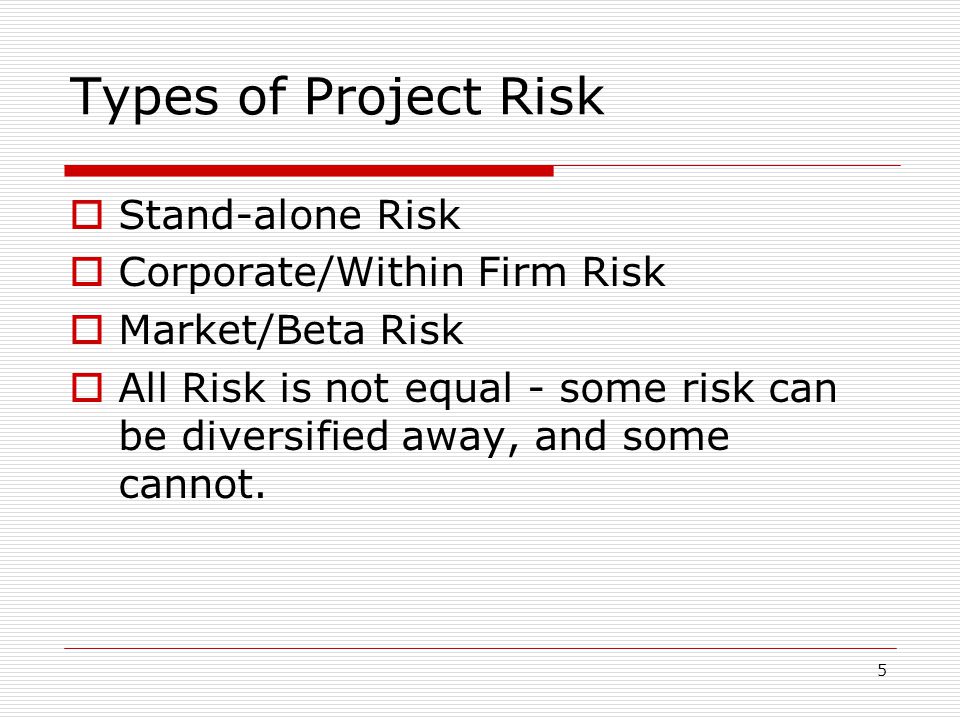Click the Stand-alone Risk bullet text
960x720 pixels.
(290, 216)
